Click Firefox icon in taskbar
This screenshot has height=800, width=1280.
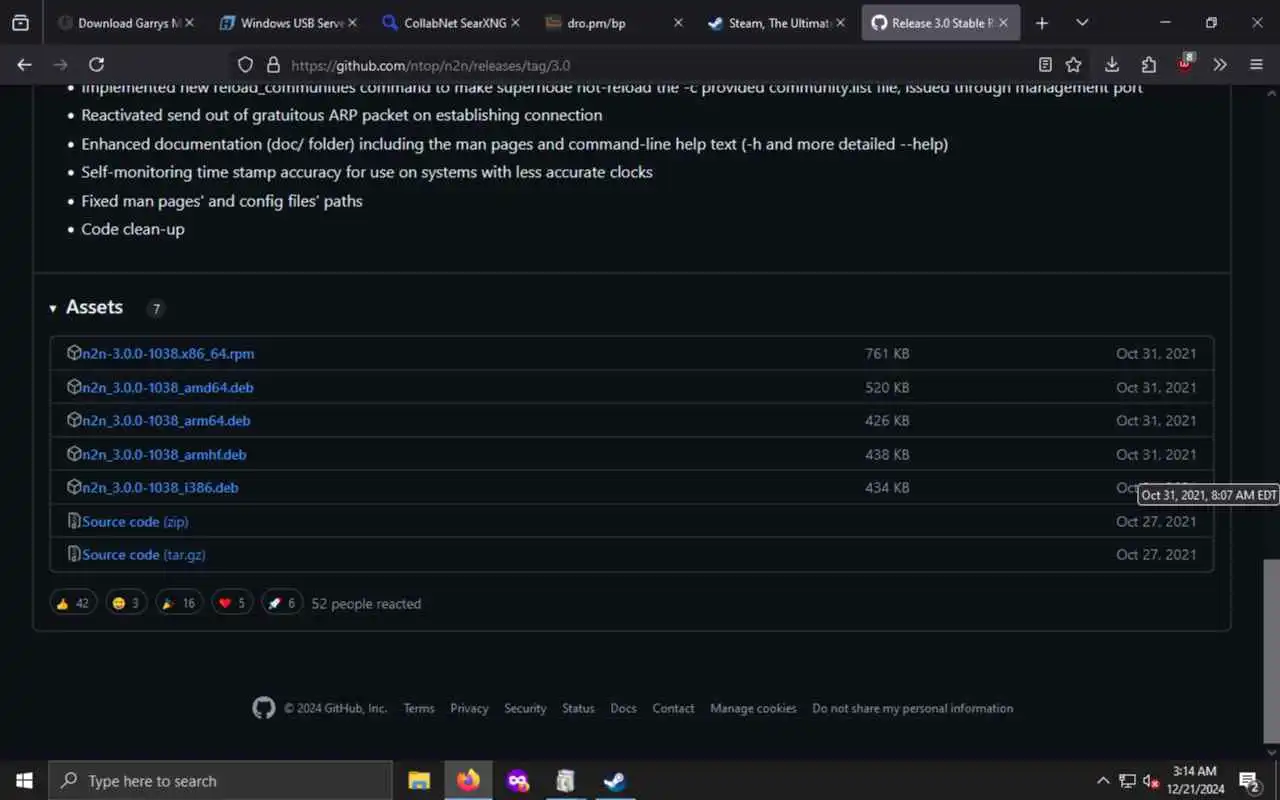(x=468, y=781)
